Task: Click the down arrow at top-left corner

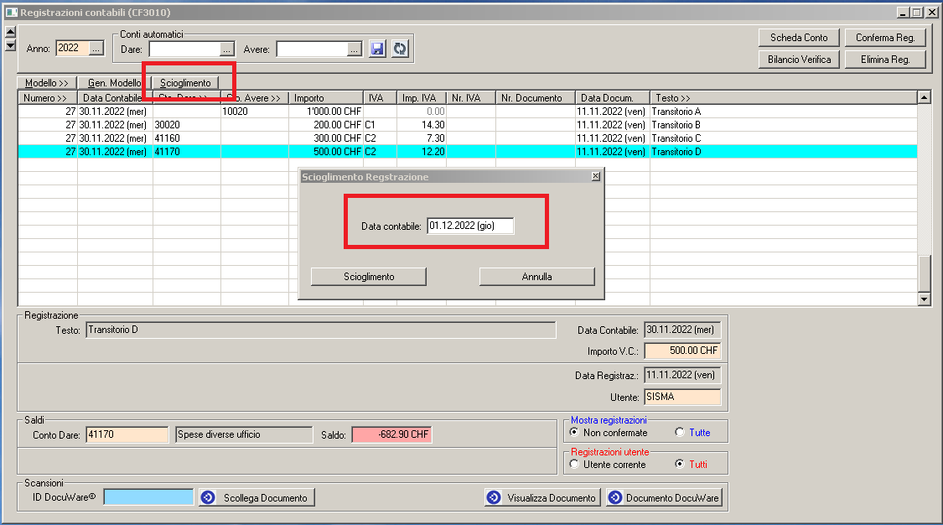Action: tap(10, 46)
